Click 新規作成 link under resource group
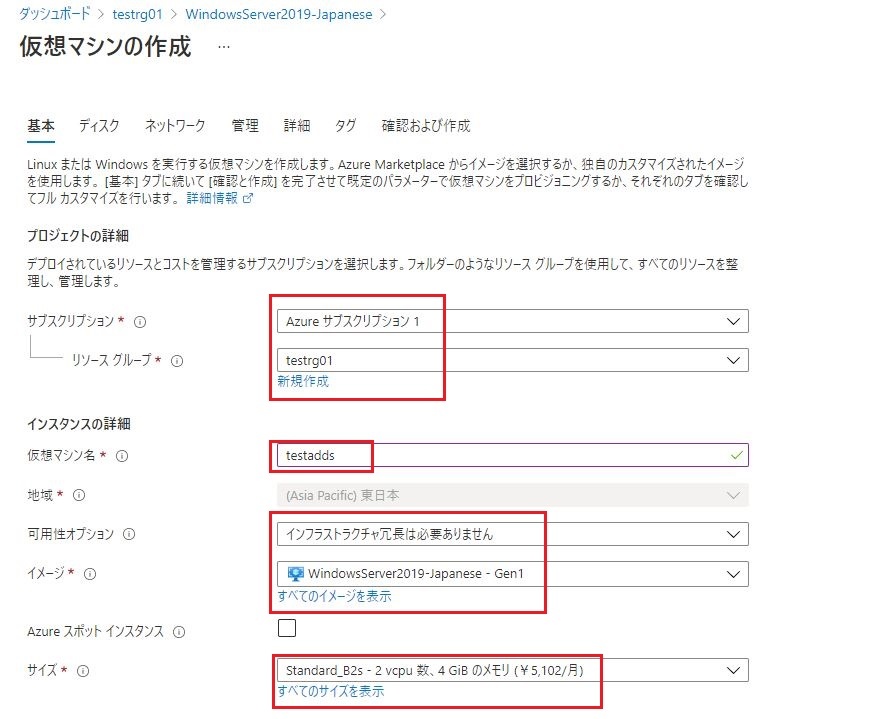Screen dimensions: 874x719 (303, 381)
